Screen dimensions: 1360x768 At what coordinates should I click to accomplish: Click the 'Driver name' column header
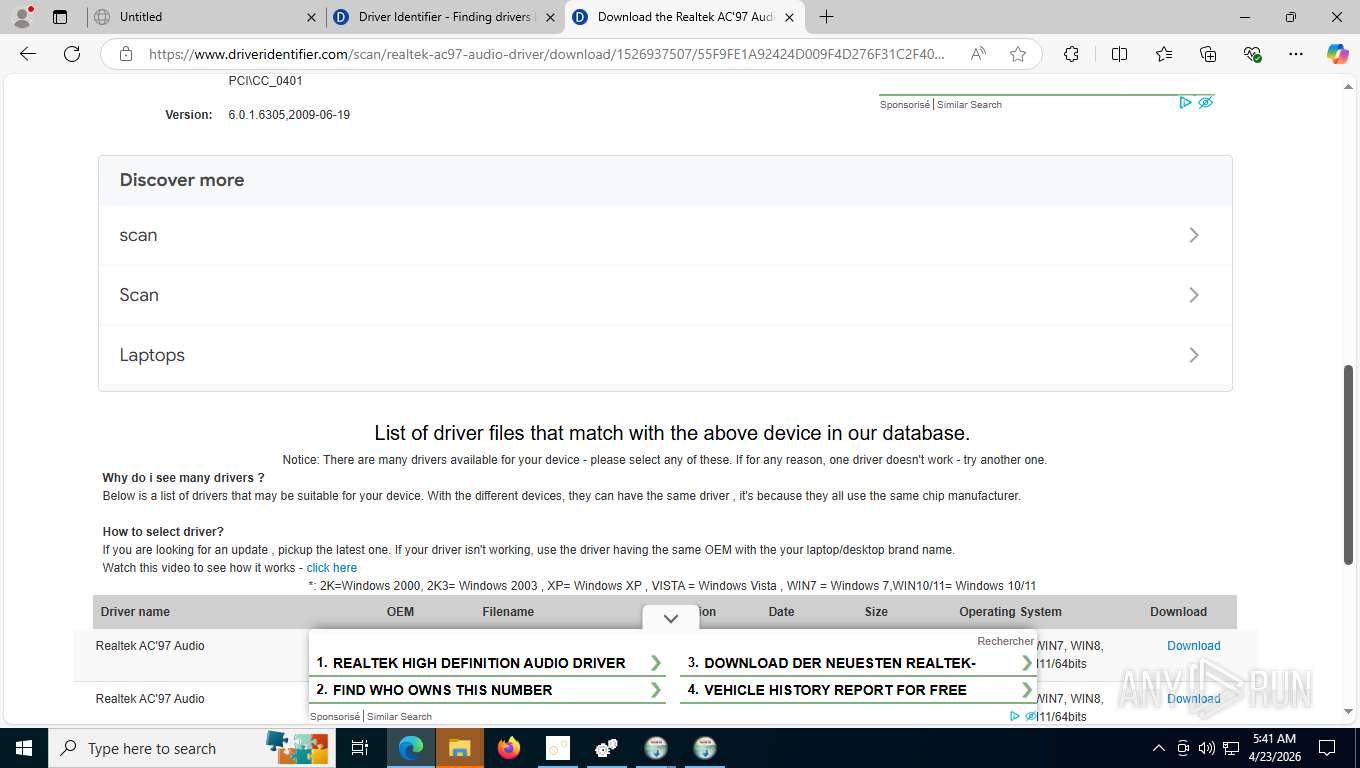tap(135, 612)
